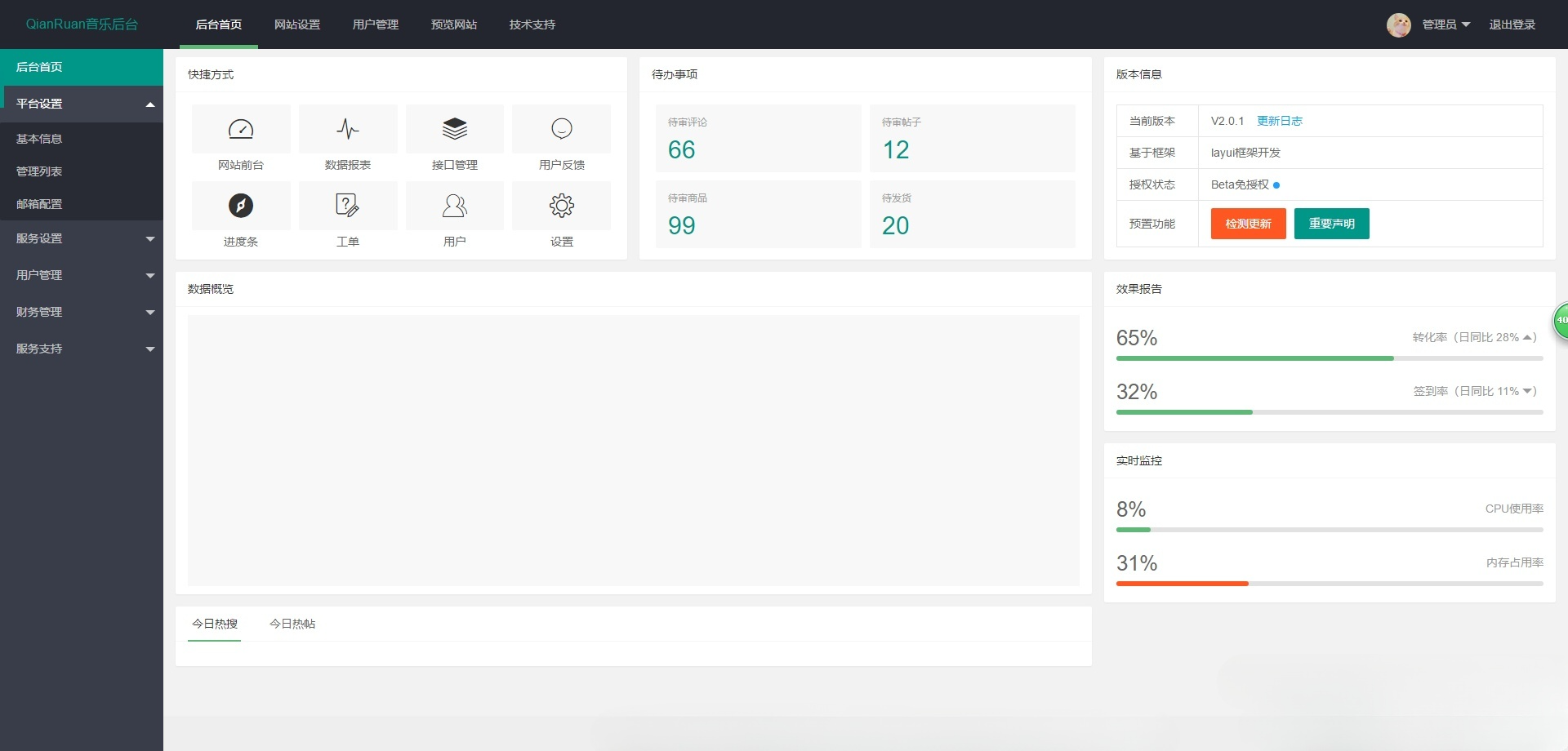This screenshot has height=751, width=1568.
Task: Open the 接口管理 layers icon
Action: 455,129
